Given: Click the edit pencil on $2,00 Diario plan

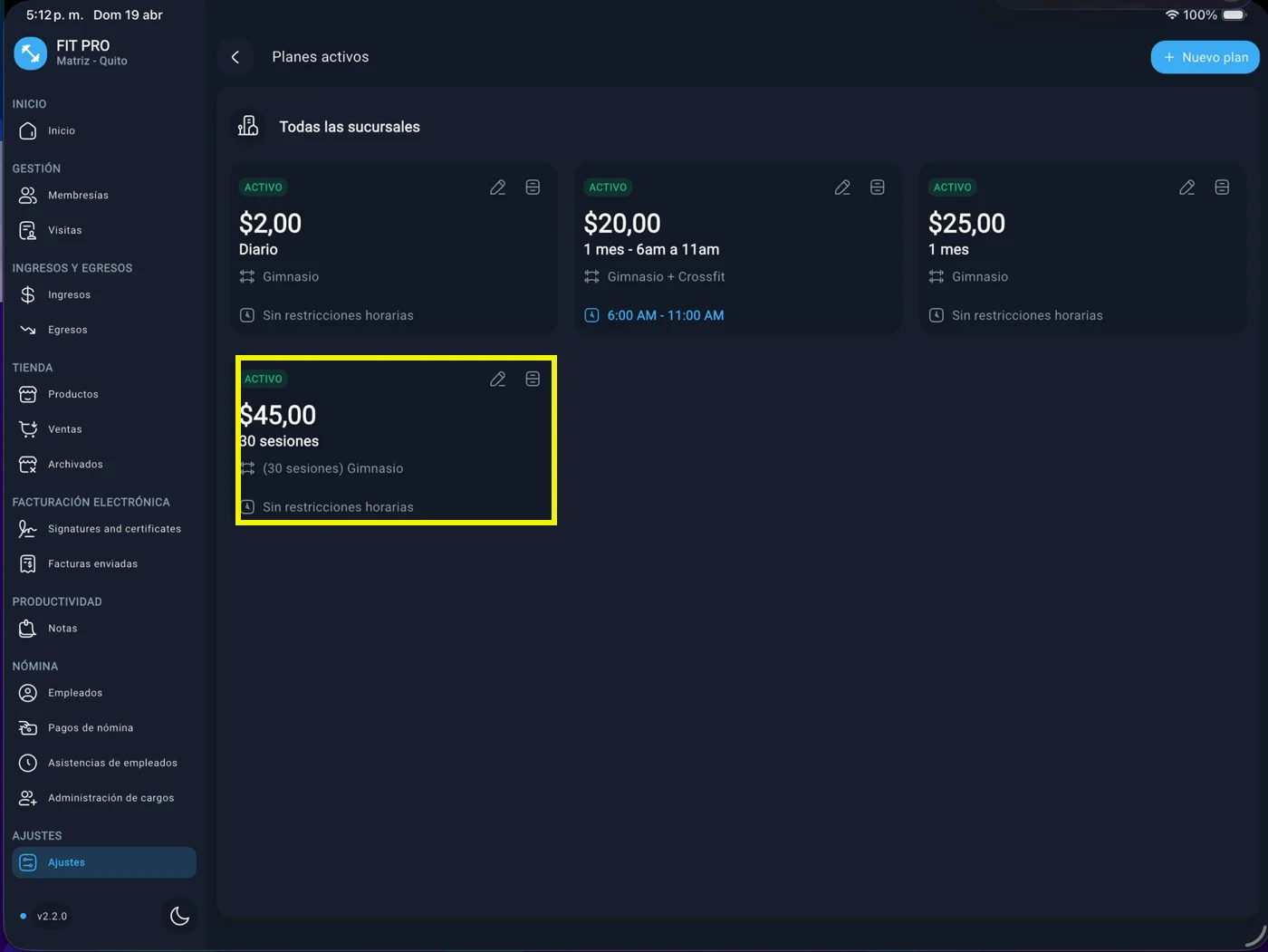Looking at the screenshot, I should [497, 188].
